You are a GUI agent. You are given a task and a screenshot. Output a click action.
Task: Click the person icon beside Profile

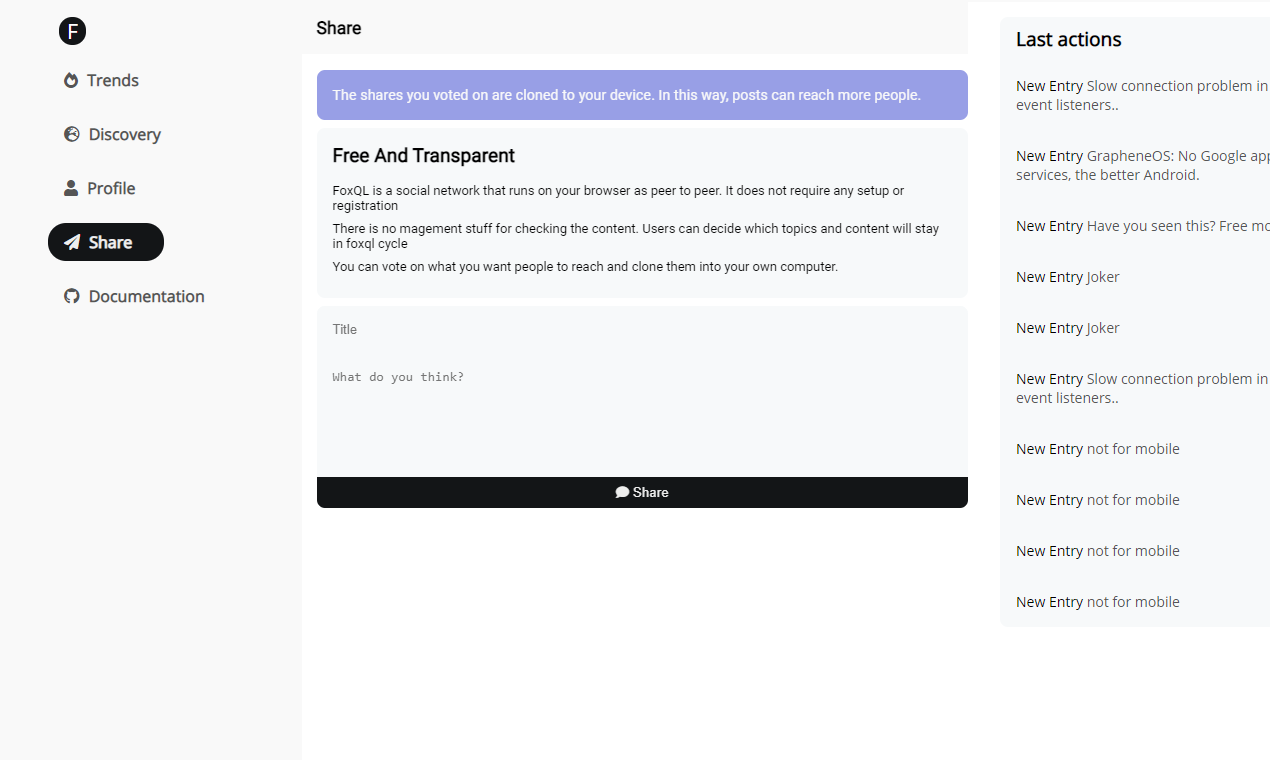click(71, 188)
